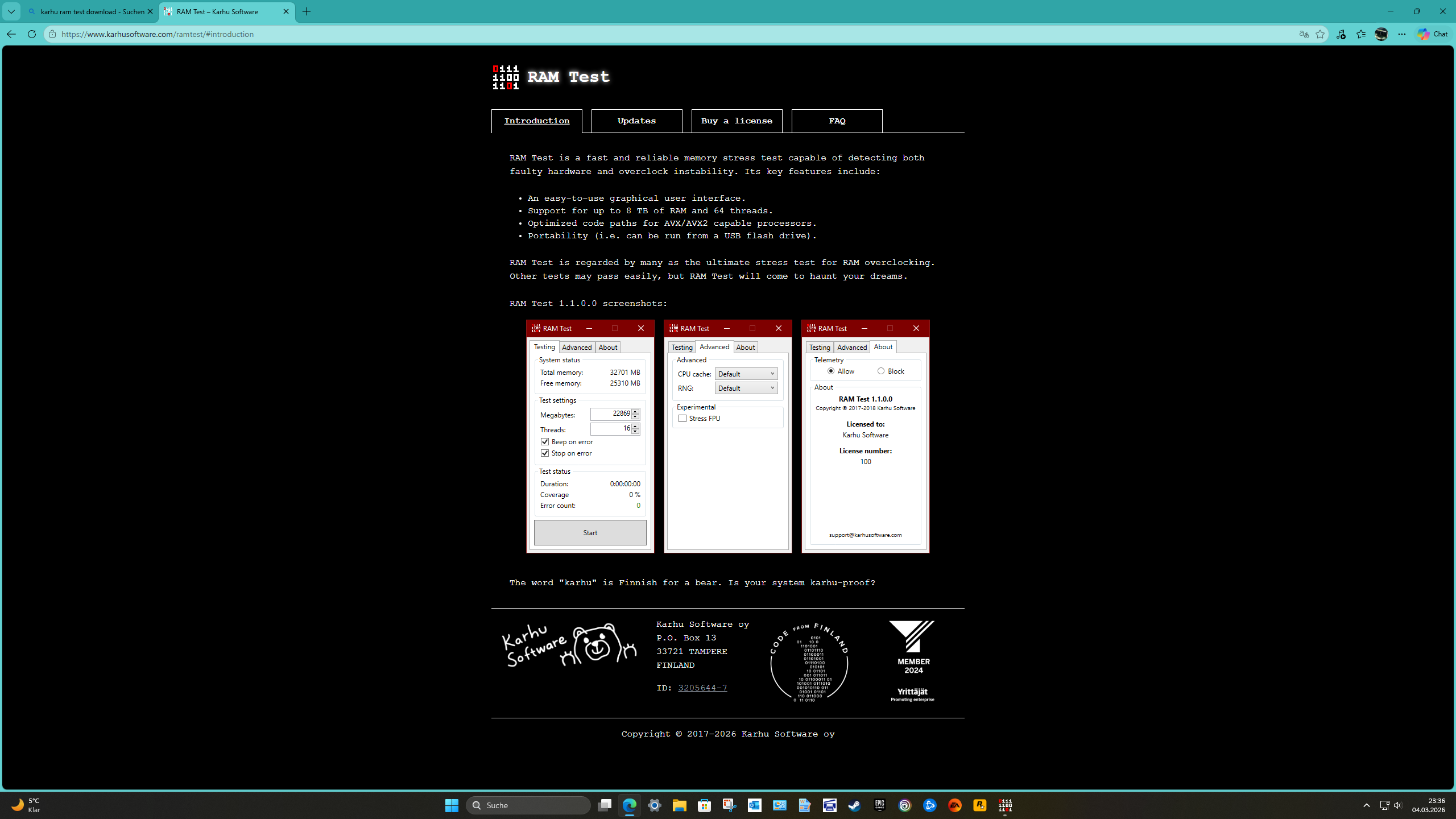
Task: Switch to the Buy a license tab
Action: coord(737,121)
